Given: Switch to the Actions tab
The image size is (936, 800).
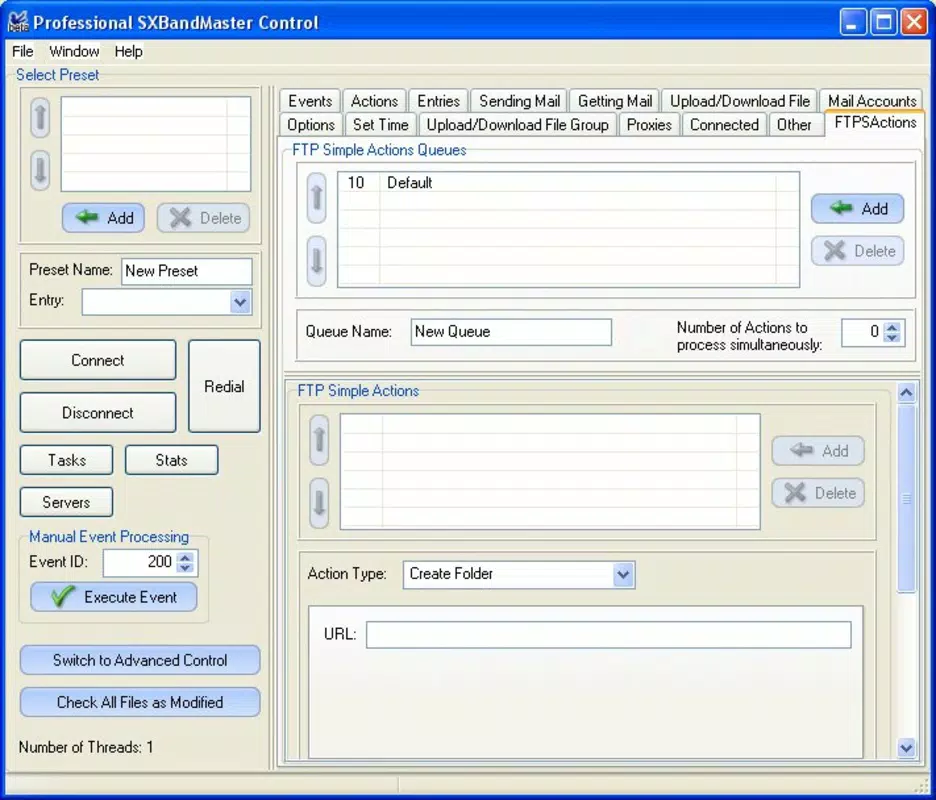Looking at the screenshot, I should (x=374, y=101).
